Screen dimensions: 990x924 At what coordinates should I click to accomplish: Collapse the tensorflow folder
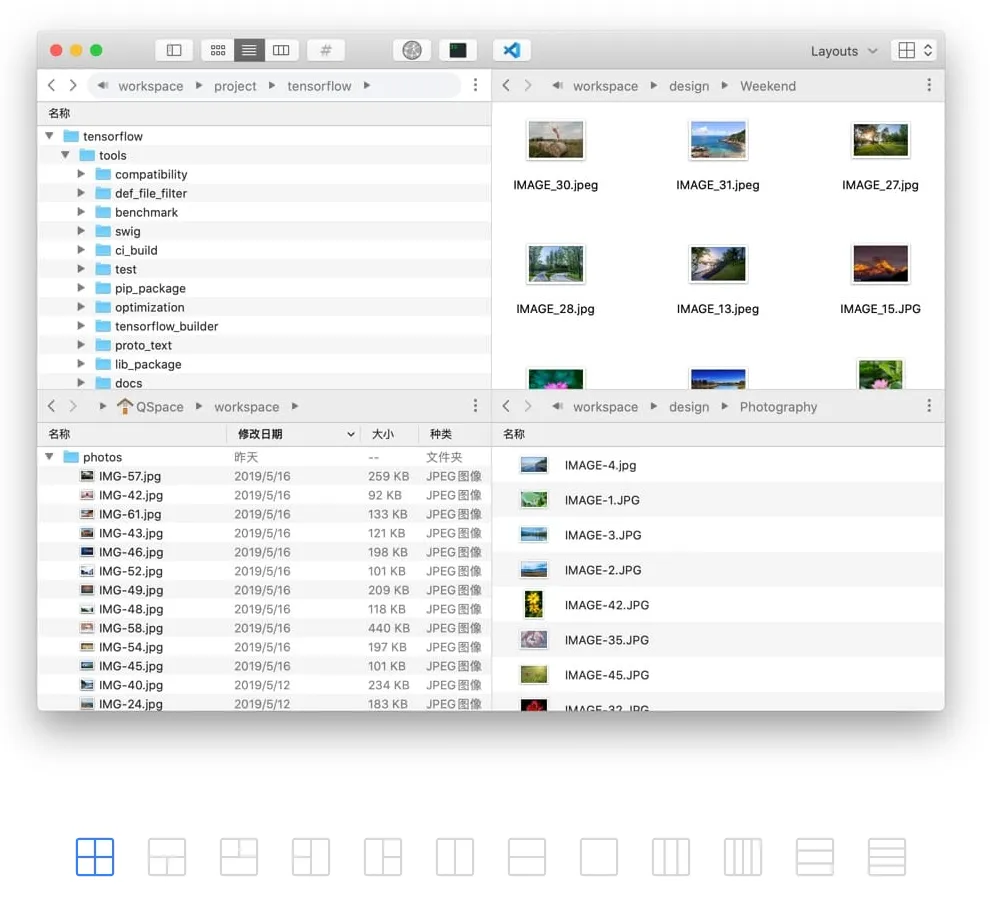pos(49,136)
